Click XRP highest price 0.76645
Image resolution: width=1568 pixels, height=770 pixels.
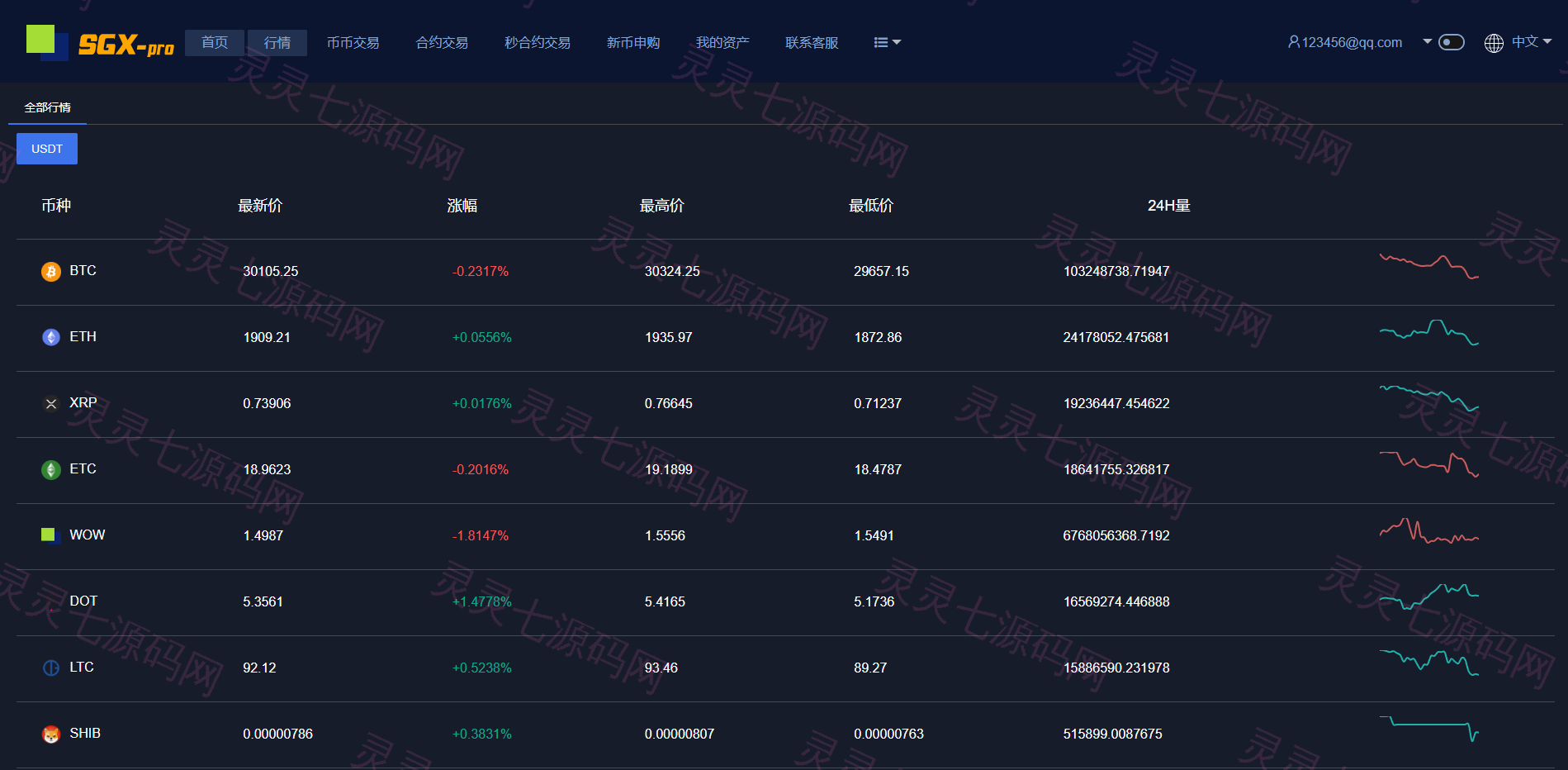[669, 403]
